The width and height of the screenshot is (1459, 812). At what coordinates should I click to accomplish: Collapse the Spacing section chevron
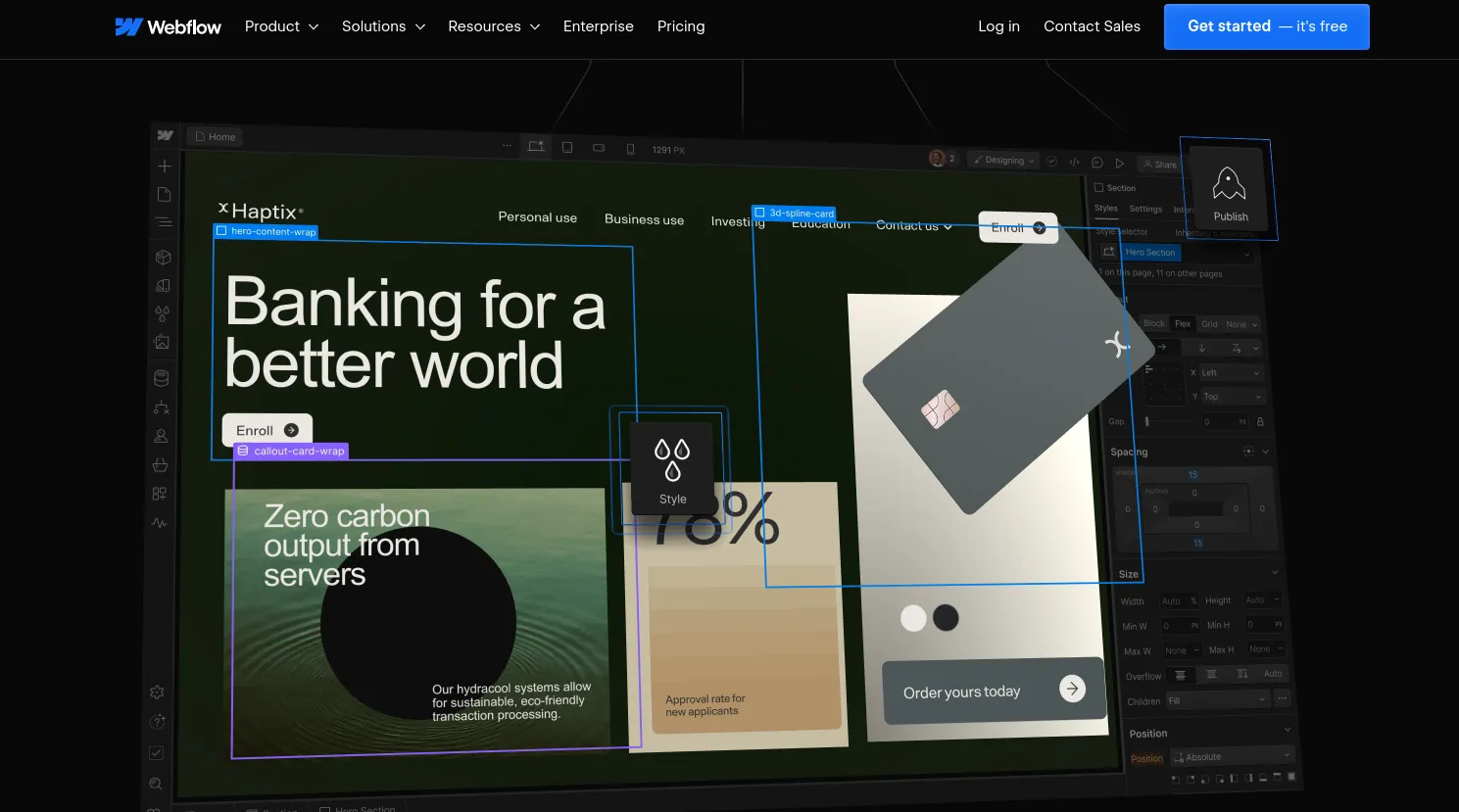(1265, 452)
